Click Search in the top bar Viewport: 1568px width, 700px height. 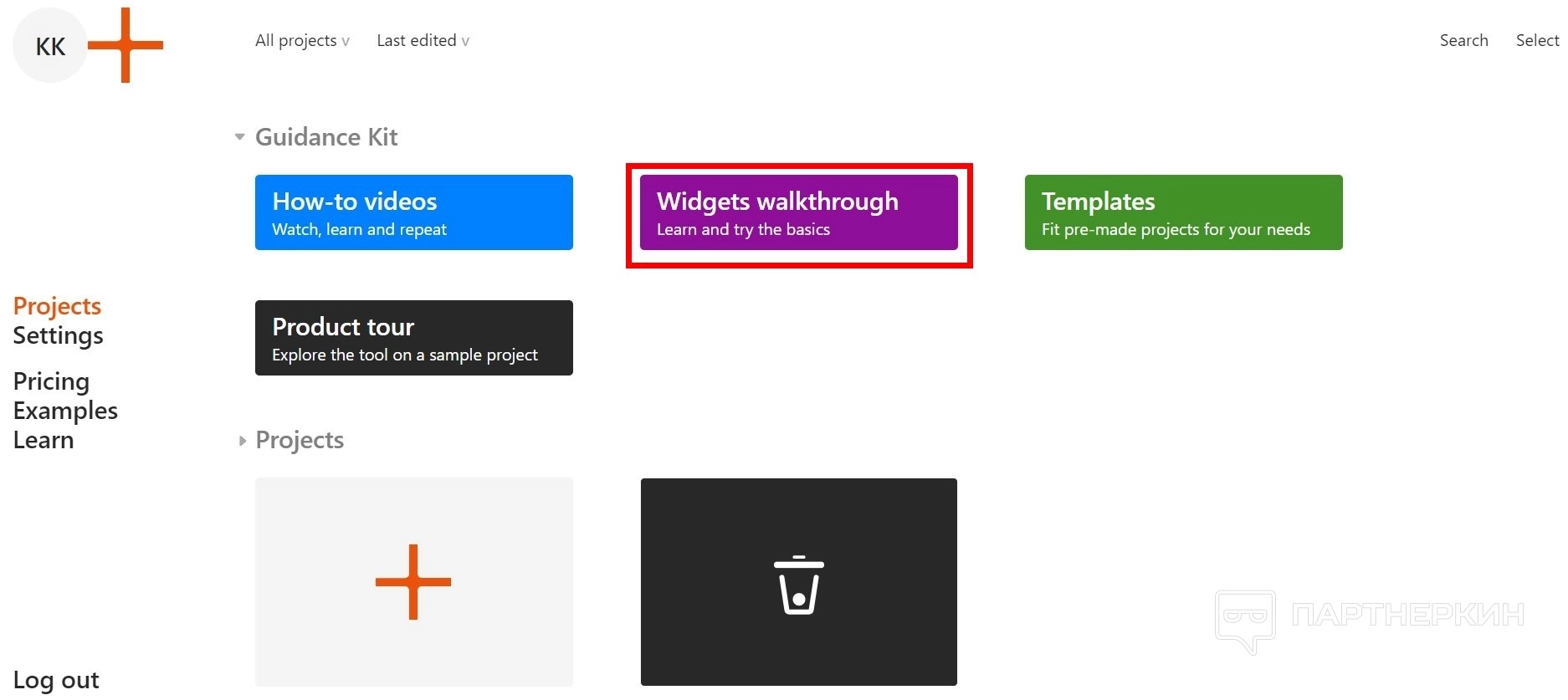click(x=1463, y=40)
